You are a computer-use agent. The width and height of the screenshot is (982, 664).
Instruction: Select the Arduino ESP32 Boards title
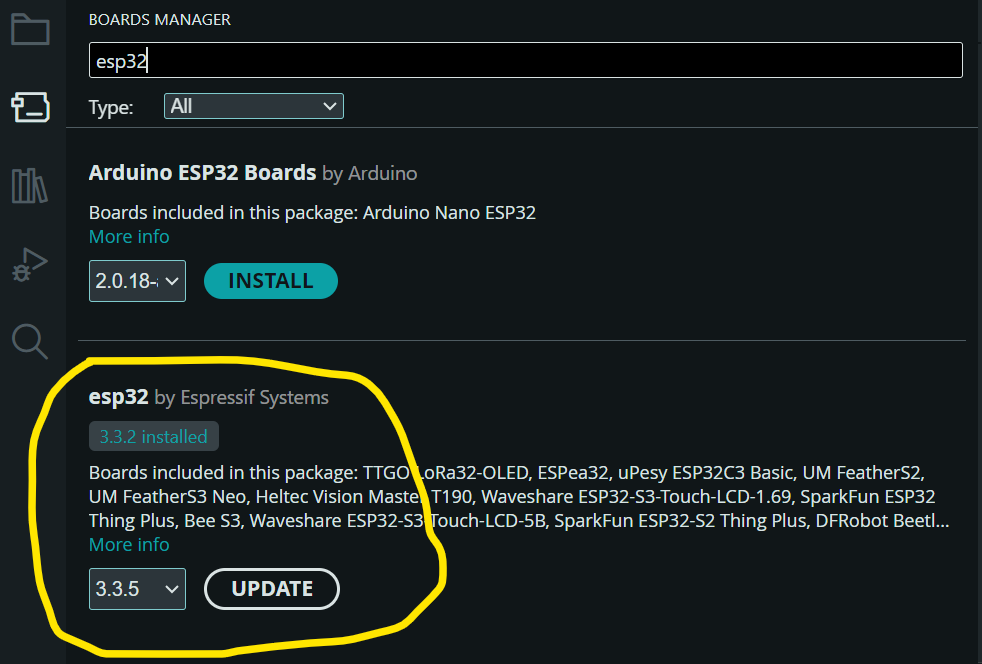pos(202,173)
